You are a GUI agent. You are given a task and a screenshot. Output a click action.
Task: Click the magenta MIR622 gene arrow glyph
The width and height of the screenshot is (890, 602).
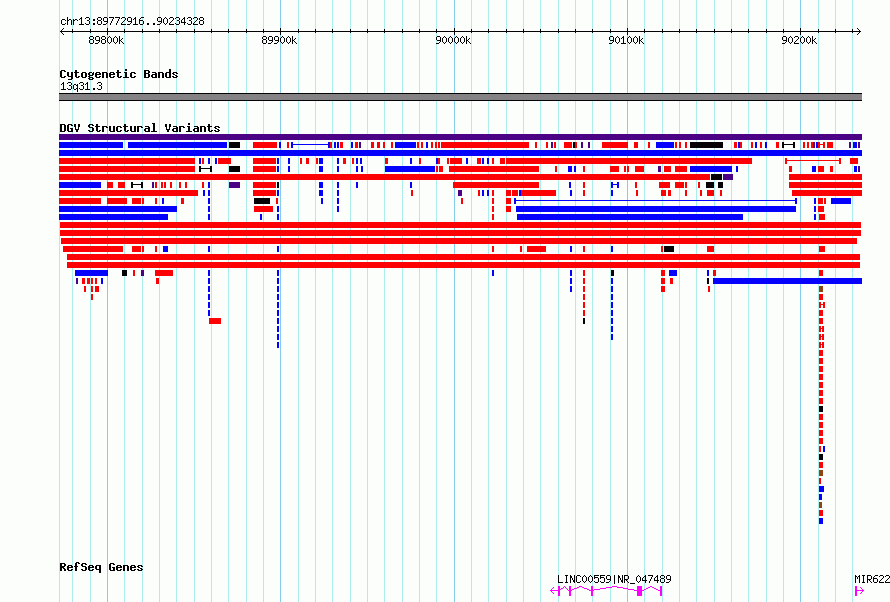859,591
